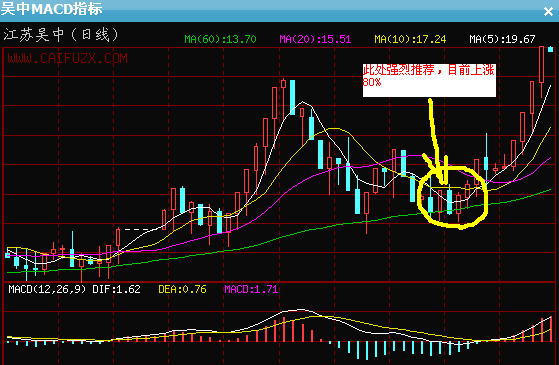Screen dimensions: 559x365
Task: Click the MACD:1.71 magenta value label
Action: coord(251,289)
